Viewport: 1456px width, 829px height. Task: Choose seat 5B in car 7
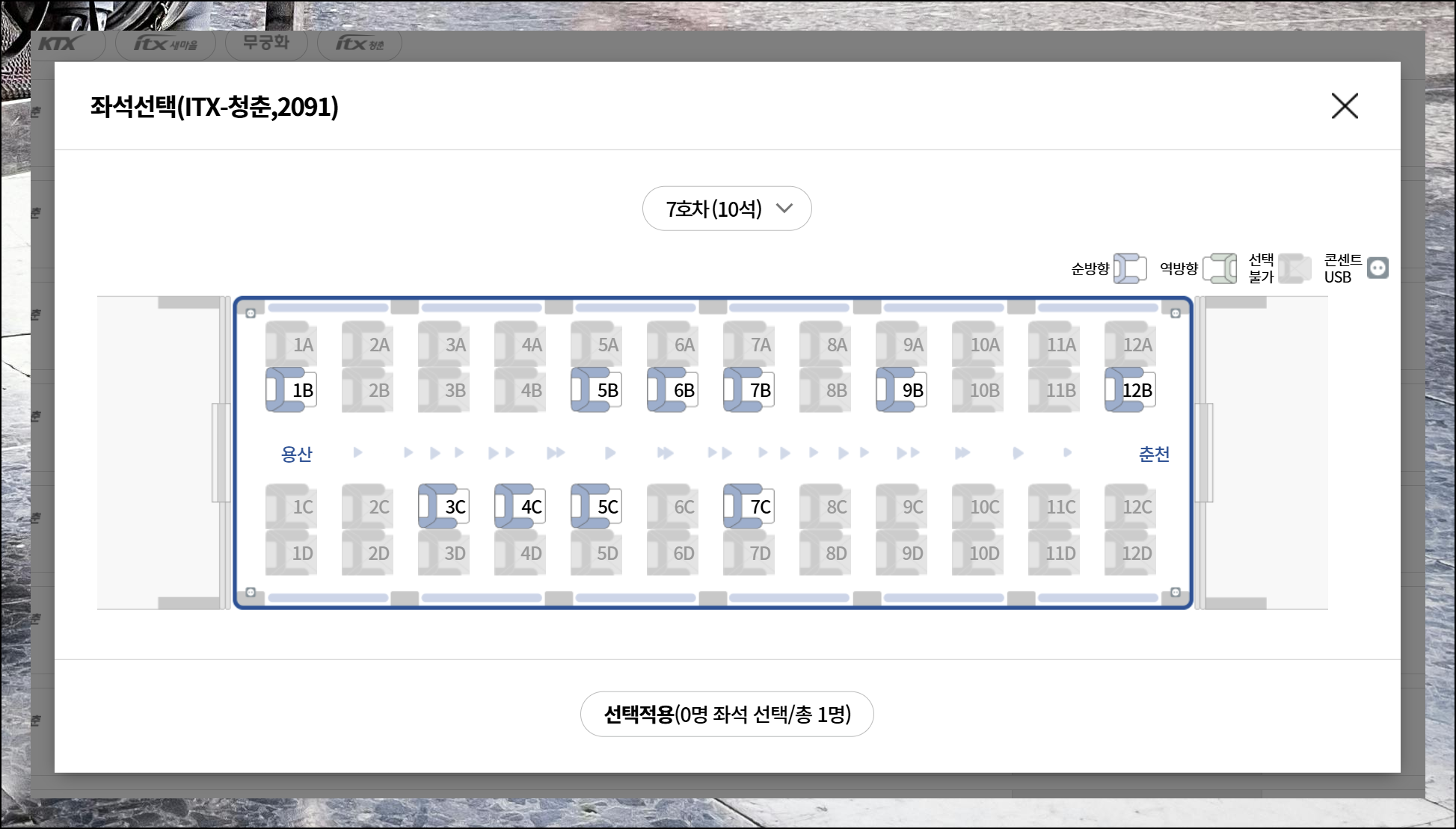[x=597, y=389]
